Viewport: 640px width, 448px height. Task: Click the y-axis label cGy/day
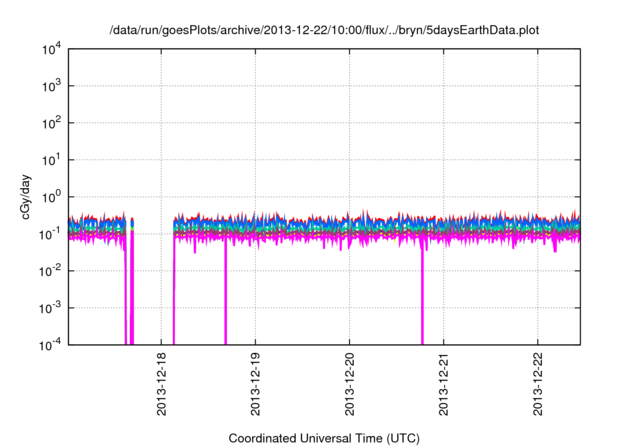(26, 197)
